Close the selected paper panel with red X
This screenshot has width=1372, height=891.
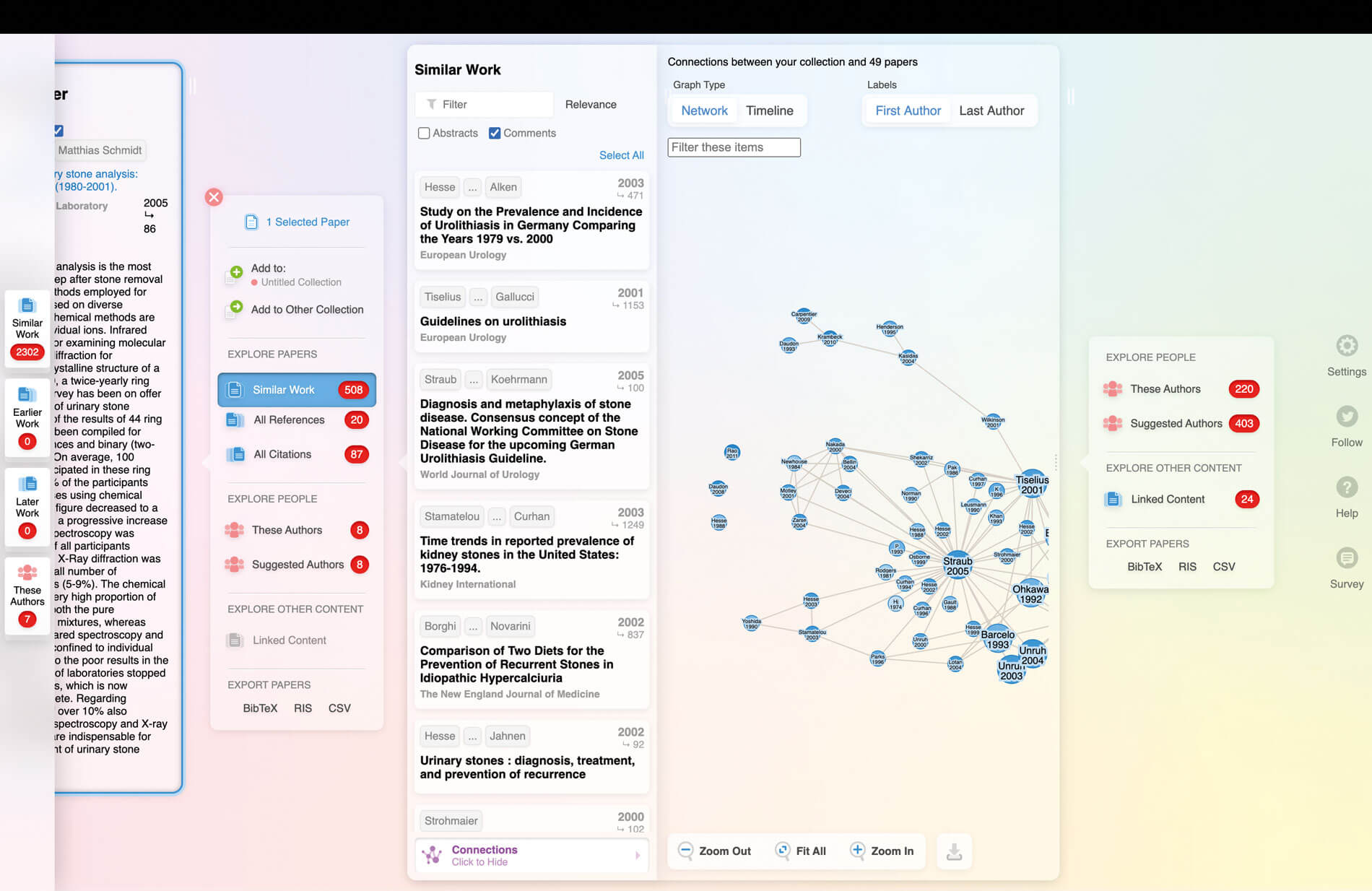pyautogui.click(x=214, y=197)
